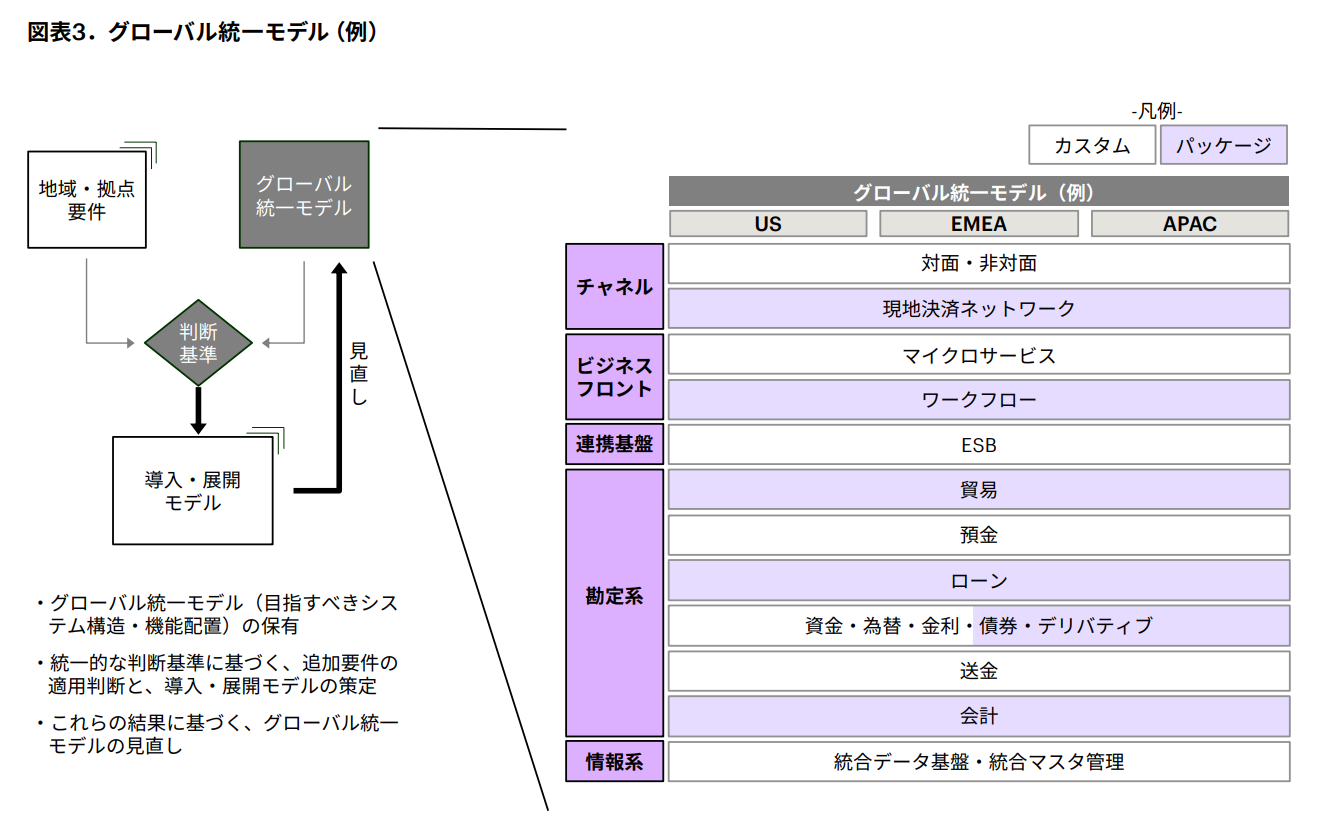Click the 情報系 category label
Viewport: 1323px width, 832px height.
pos(614,762)
